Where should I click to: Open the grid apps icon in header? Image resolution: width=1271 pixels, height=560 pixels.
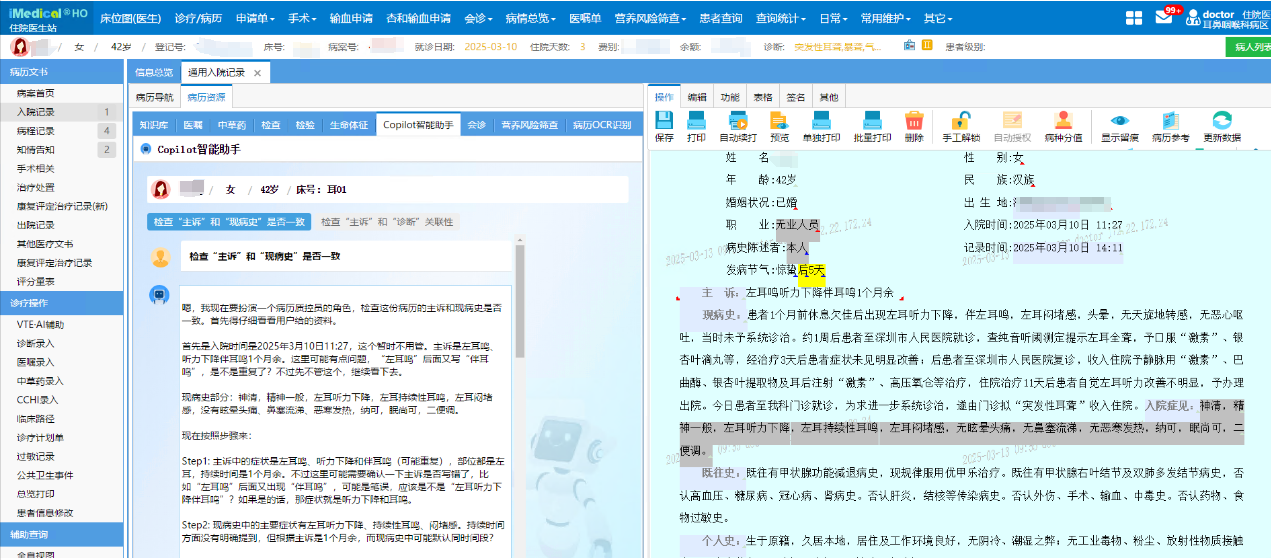click(x=1134, y=18)
